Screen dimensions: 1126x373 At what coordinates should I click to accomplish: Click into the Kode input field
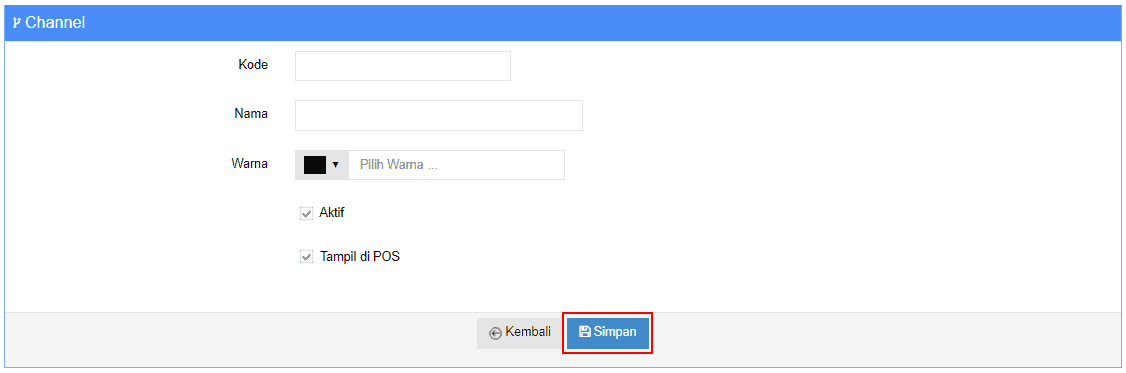[x=403, y=65]
